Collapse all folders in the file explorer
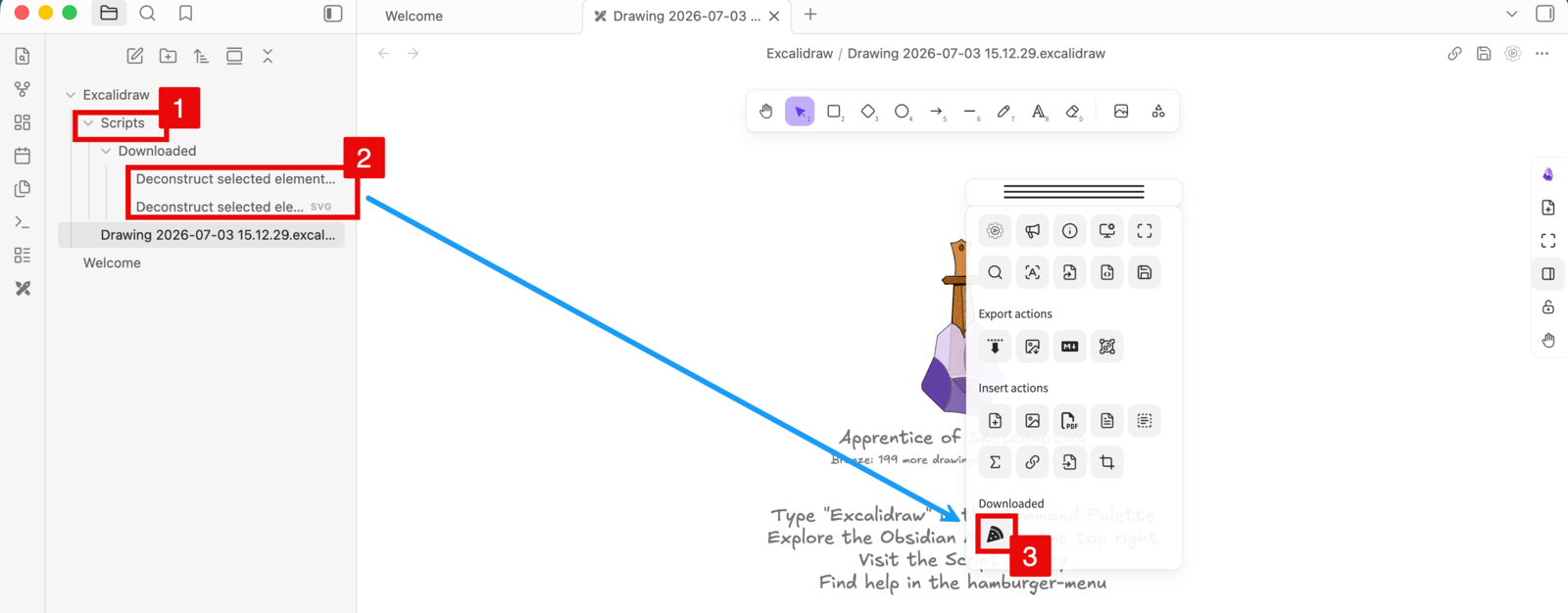Image resolution: width=1568 pixels, height=613 pixels. (x=268, y=56)
